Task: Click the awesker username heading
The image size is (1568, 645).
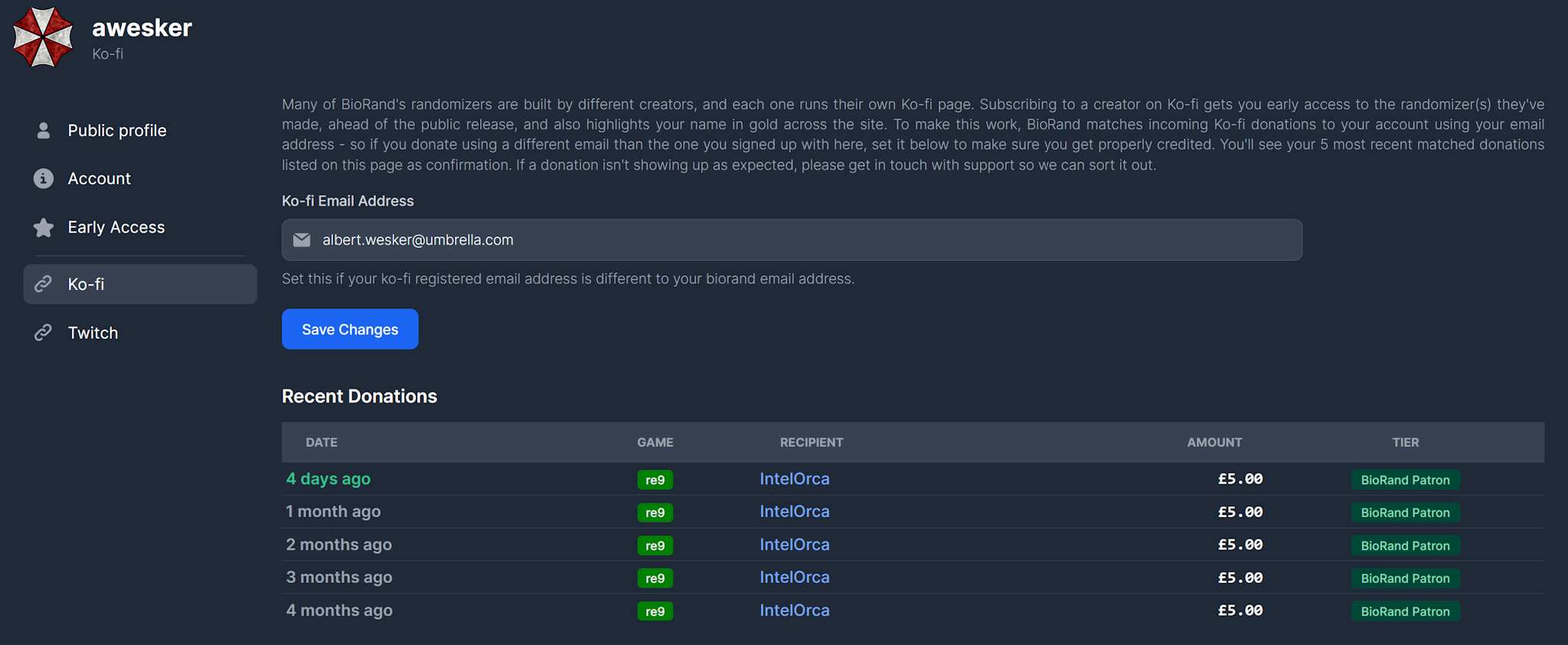Action: point(142,28)
